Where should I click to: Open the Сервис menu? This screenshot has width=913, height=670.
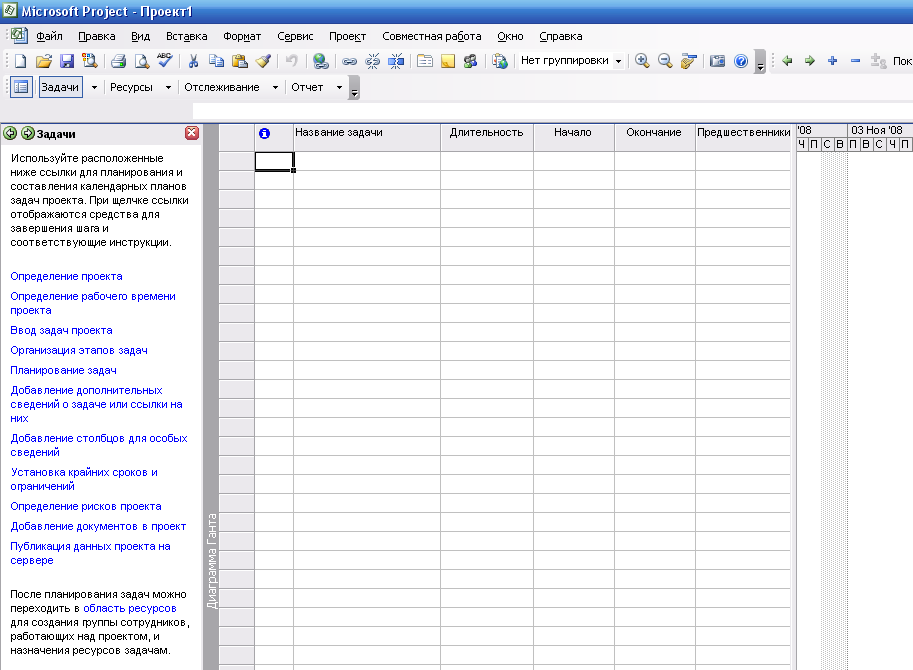pyautogui.click(x=295, y=36)
